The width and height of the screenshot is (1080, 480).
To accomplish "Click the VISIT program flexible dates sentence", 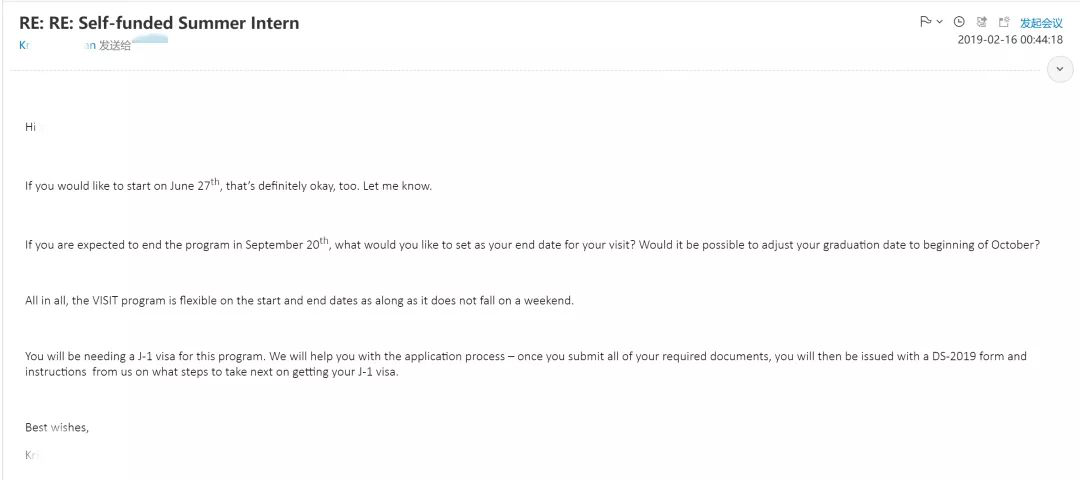I will [x=299, y=300].
